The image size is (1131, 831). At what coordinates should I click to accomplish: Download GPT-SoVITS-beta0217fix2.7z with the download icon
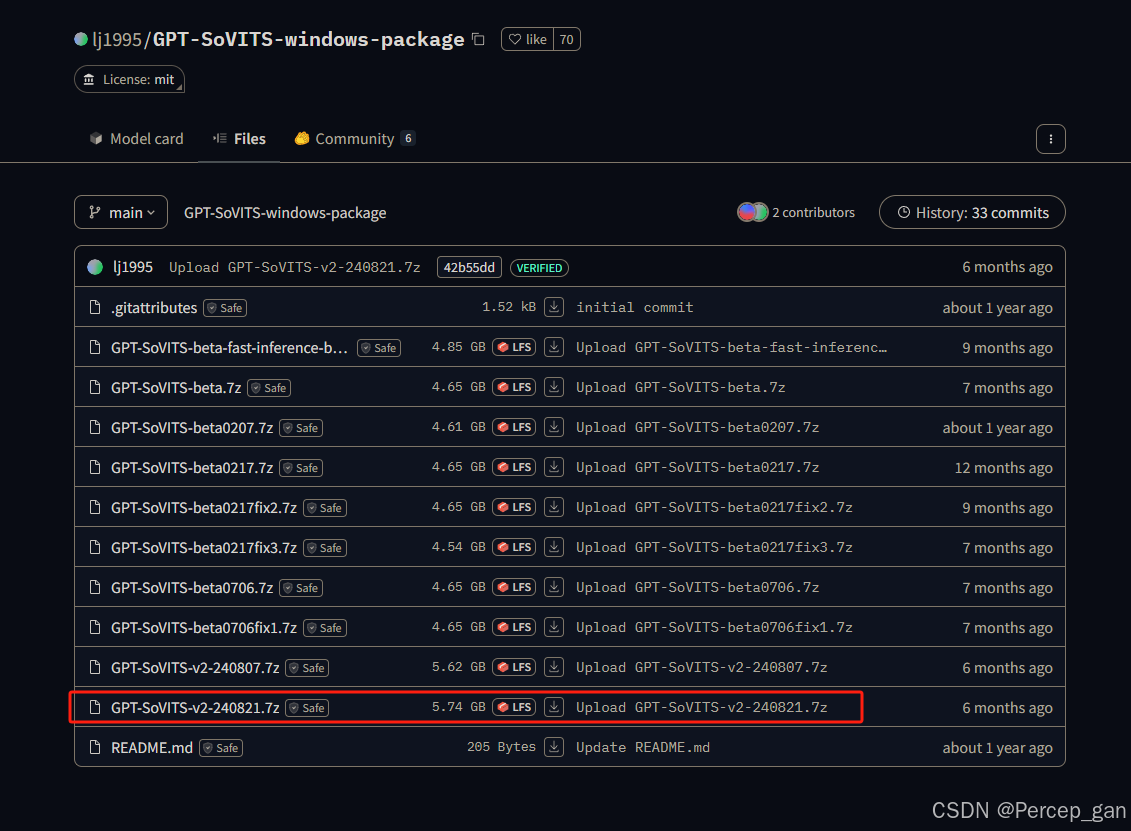pyautogui.click(x=554, y=507)
